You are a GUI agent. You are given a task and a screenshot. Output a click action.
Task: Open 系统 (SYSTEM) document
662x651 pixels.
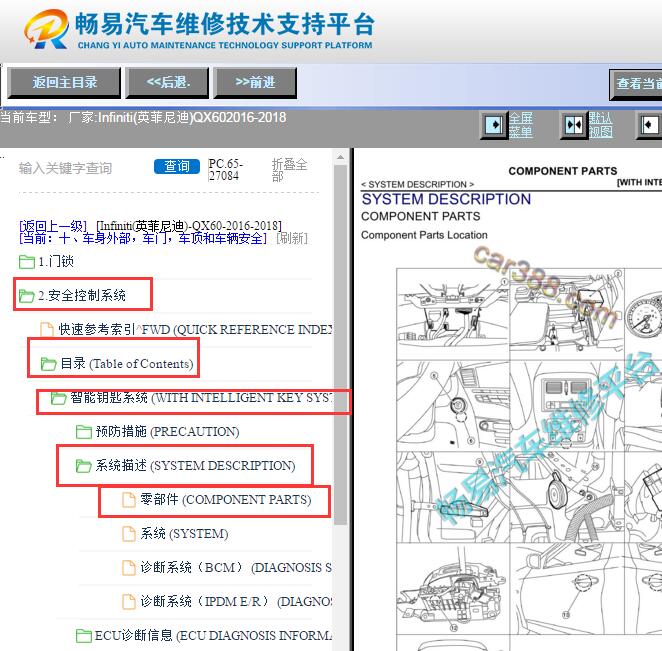[184, 534]
